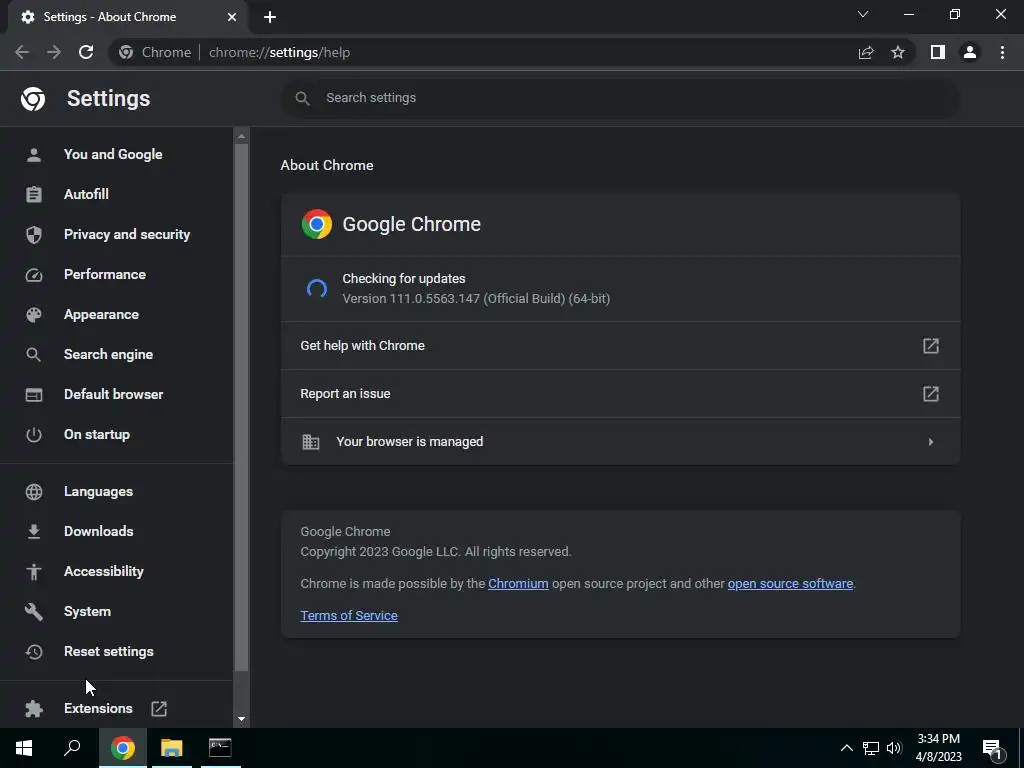Click the Search engine magnifier icon
The image size is (1024, 768).
pyautogui.click(x=34, y=355)
